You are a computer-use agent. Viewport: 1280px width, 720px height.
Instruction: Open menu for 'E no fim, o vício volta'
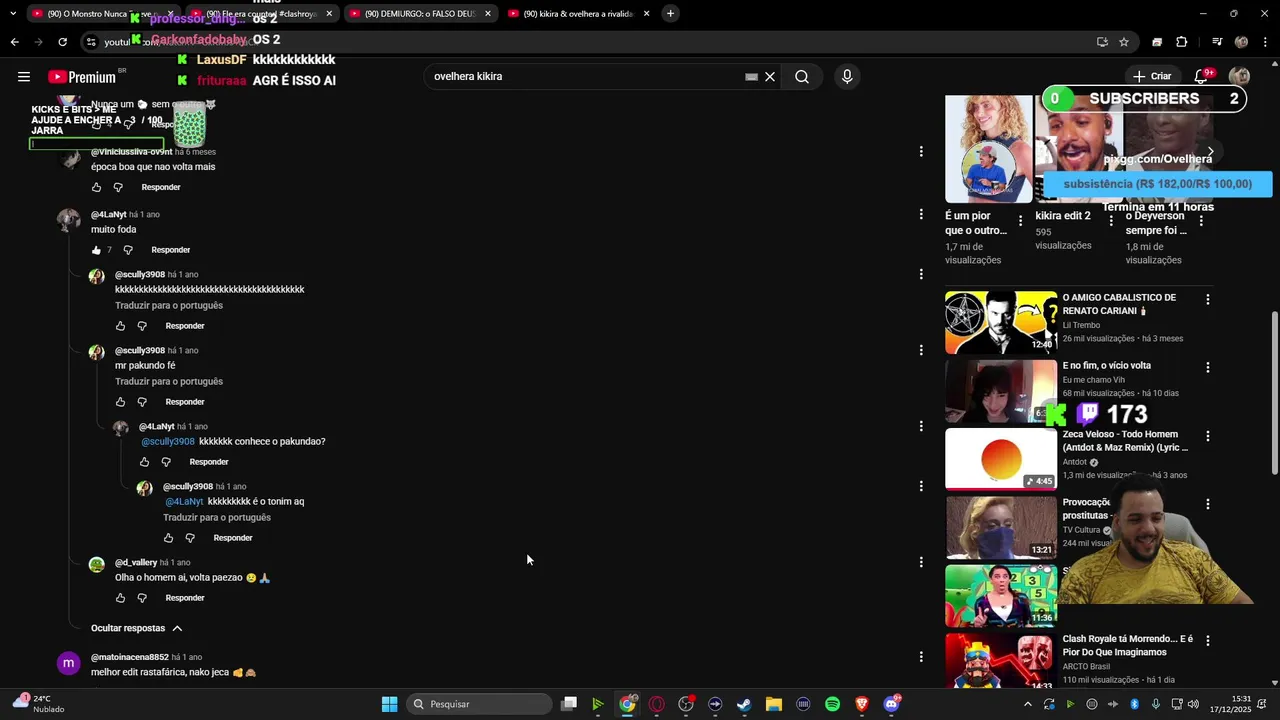pyautogui.click(x=1207, y=367)
